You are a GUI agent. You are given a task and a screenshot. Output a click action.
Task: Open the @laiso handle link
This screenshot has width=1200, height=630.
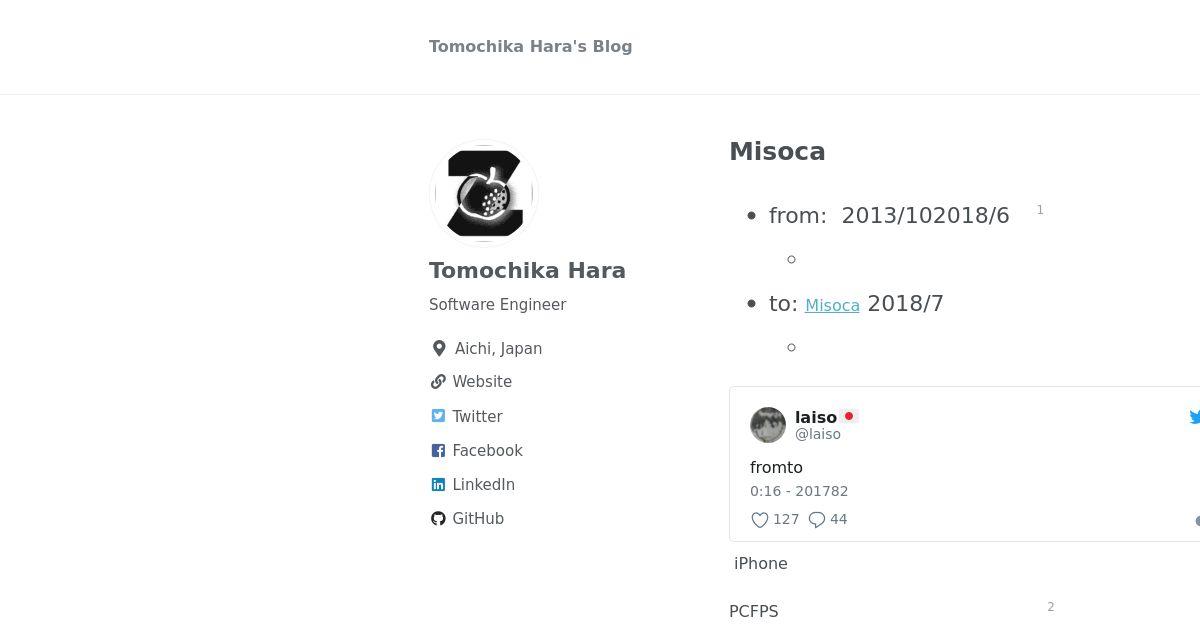point(818,435)
